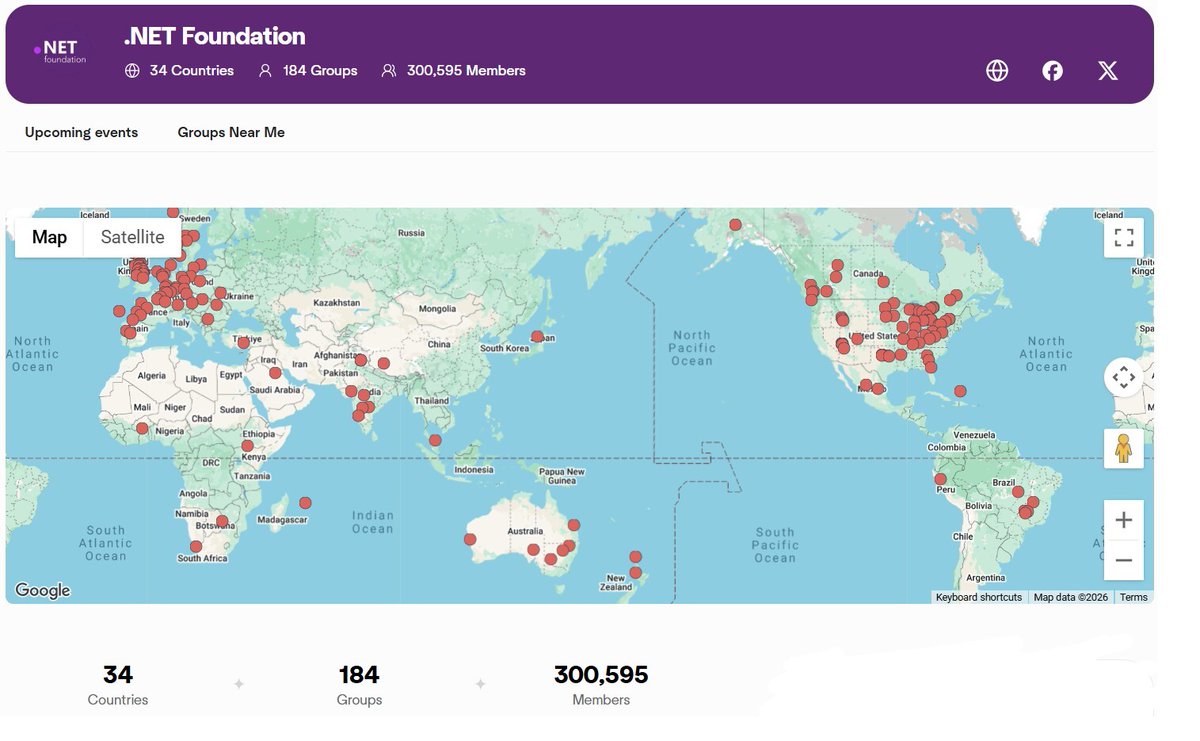Select the marker near Botswana
The width and height of the screenshot is (1200, 741).
pos(222,521)
